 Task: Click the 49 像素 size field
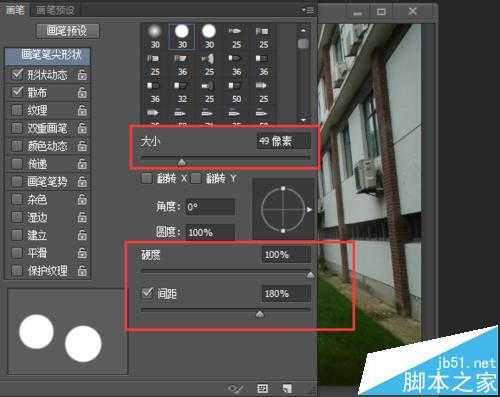[x=283, y=141]
